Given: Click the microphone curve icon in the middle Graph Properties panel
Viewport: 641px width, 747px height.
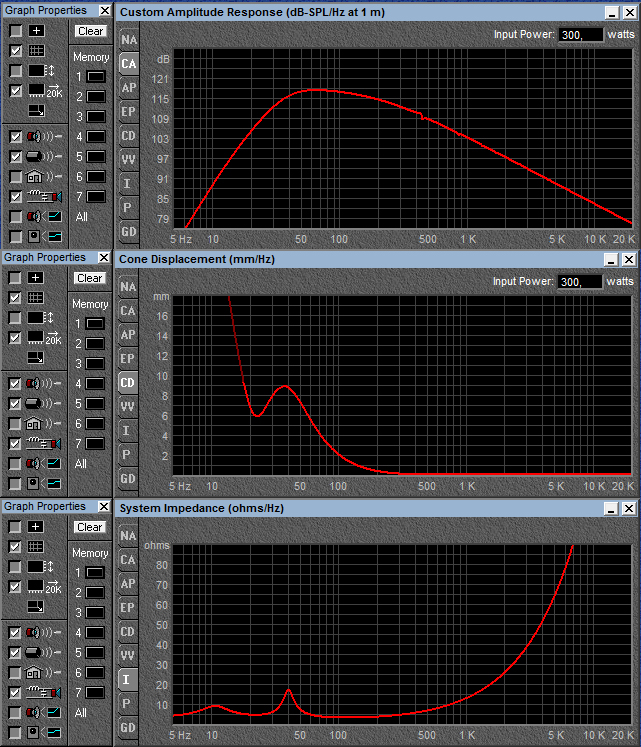Looking at the screenshot, I should (x=43, y=484).
